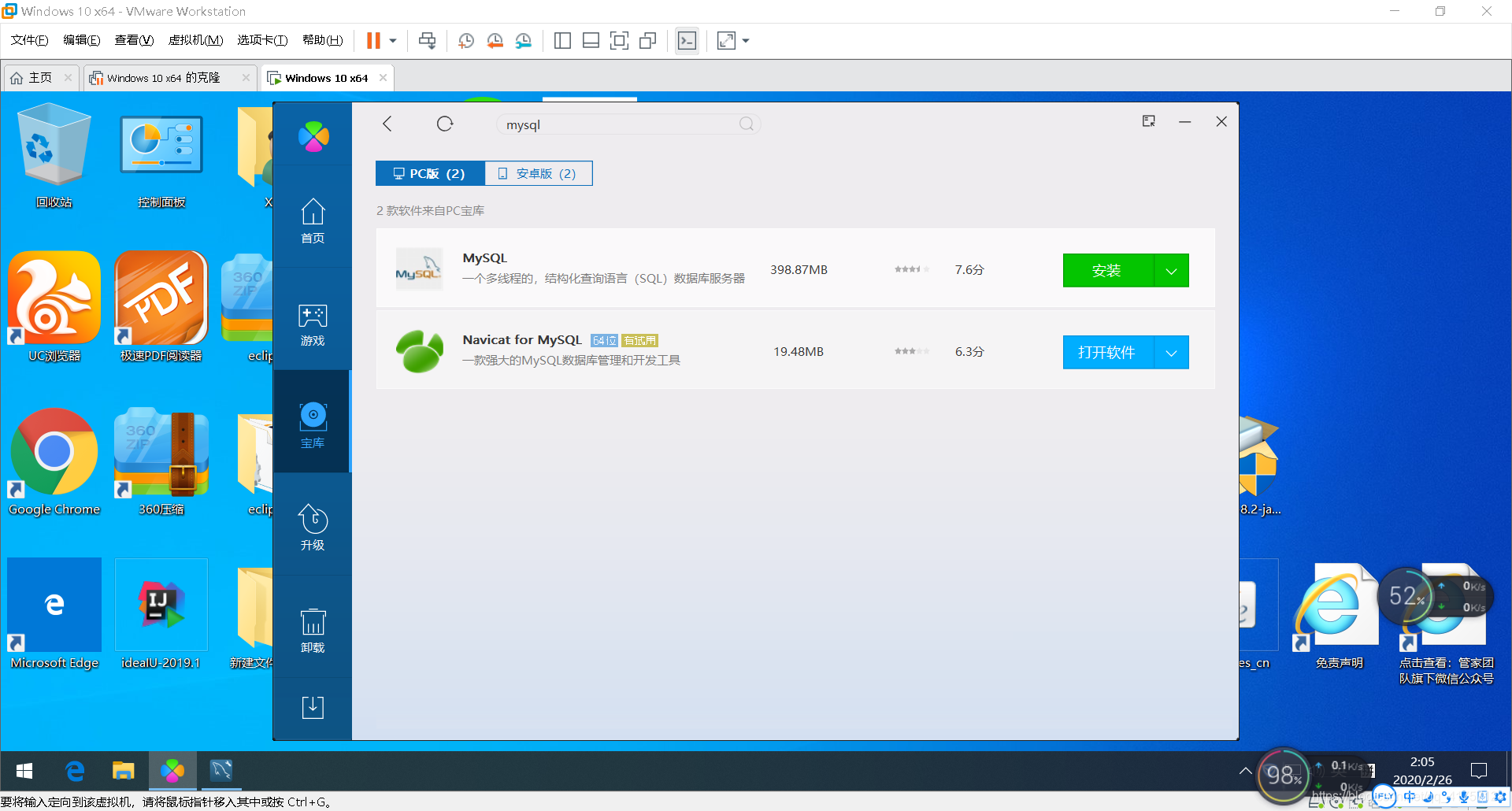Refresh the search results page
This screenshot has height=811, width=1512.
[445, 124]
